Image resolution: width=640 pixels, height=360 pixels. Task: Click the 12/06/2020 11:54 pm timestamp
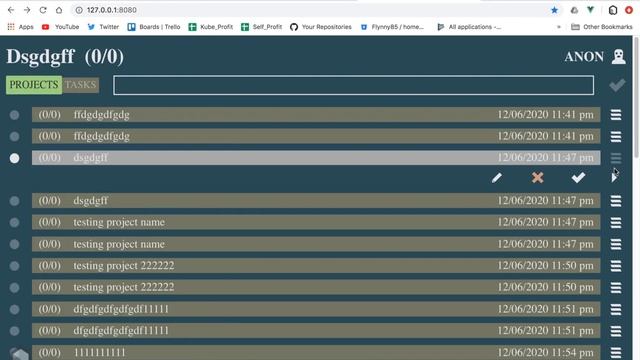tap(545, 352)
